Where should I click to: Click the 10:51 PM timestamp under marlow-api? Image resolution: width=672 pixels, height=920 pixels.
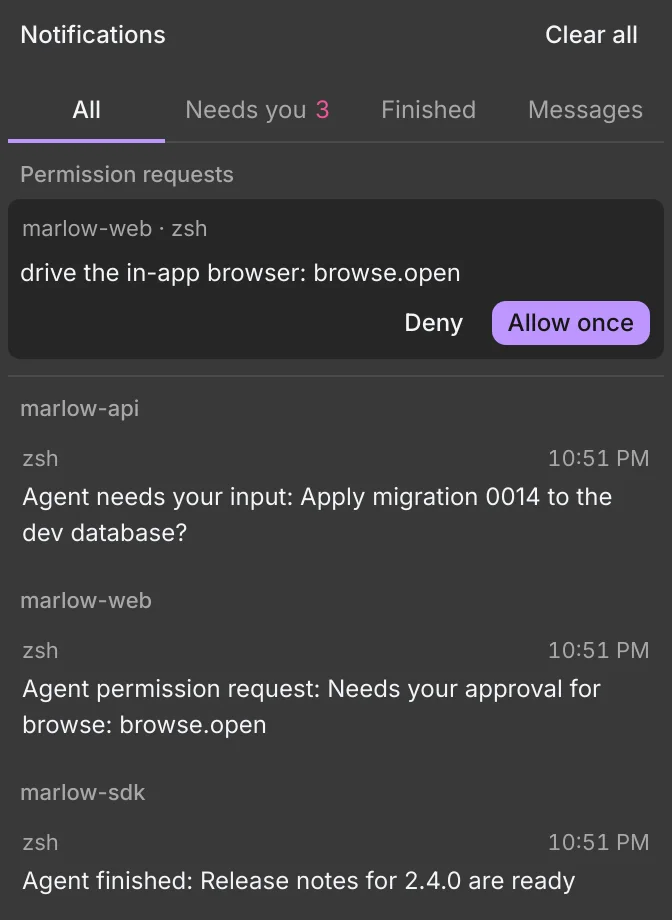click(x=598, y=459)
